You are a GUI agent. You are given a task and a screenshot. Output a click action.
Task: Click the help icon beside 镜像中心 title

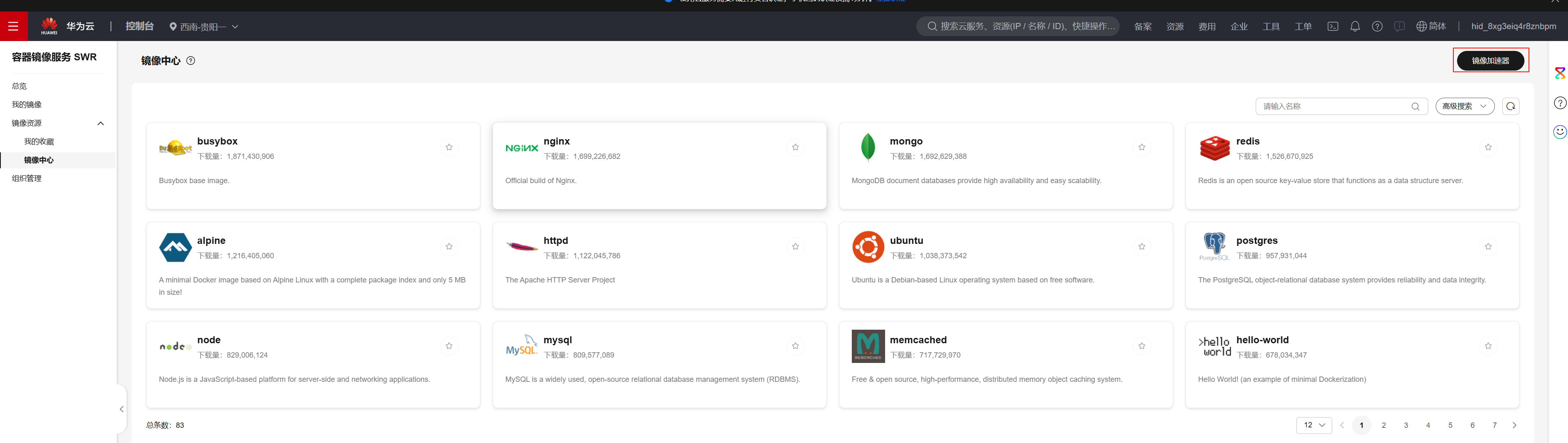pyautogui.click(x=191, y=61)
